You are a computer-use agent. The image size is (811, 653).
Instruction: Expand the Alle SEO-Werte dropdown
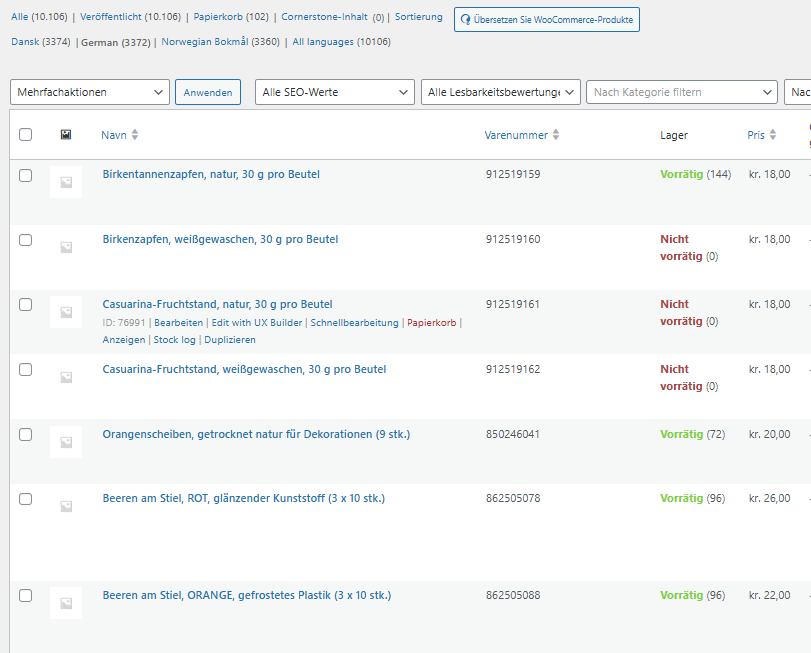[334, 92]
